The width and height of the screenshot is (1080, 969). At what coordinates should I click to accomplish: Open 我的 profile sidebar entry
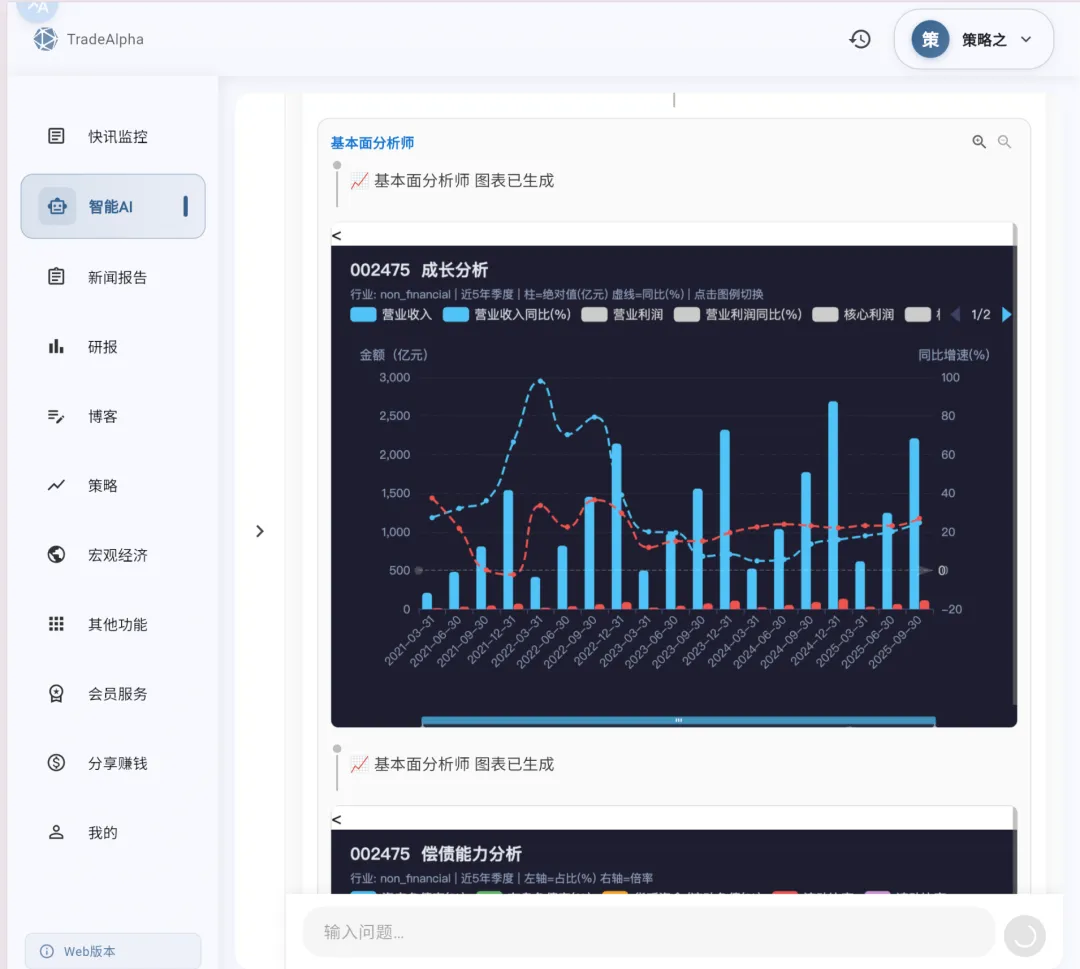coord(113,833)
